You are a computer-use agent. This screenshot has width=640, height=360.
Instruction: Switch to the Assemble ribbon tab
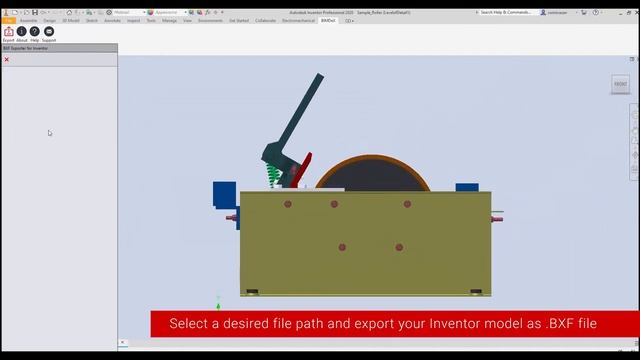(29, 20)
